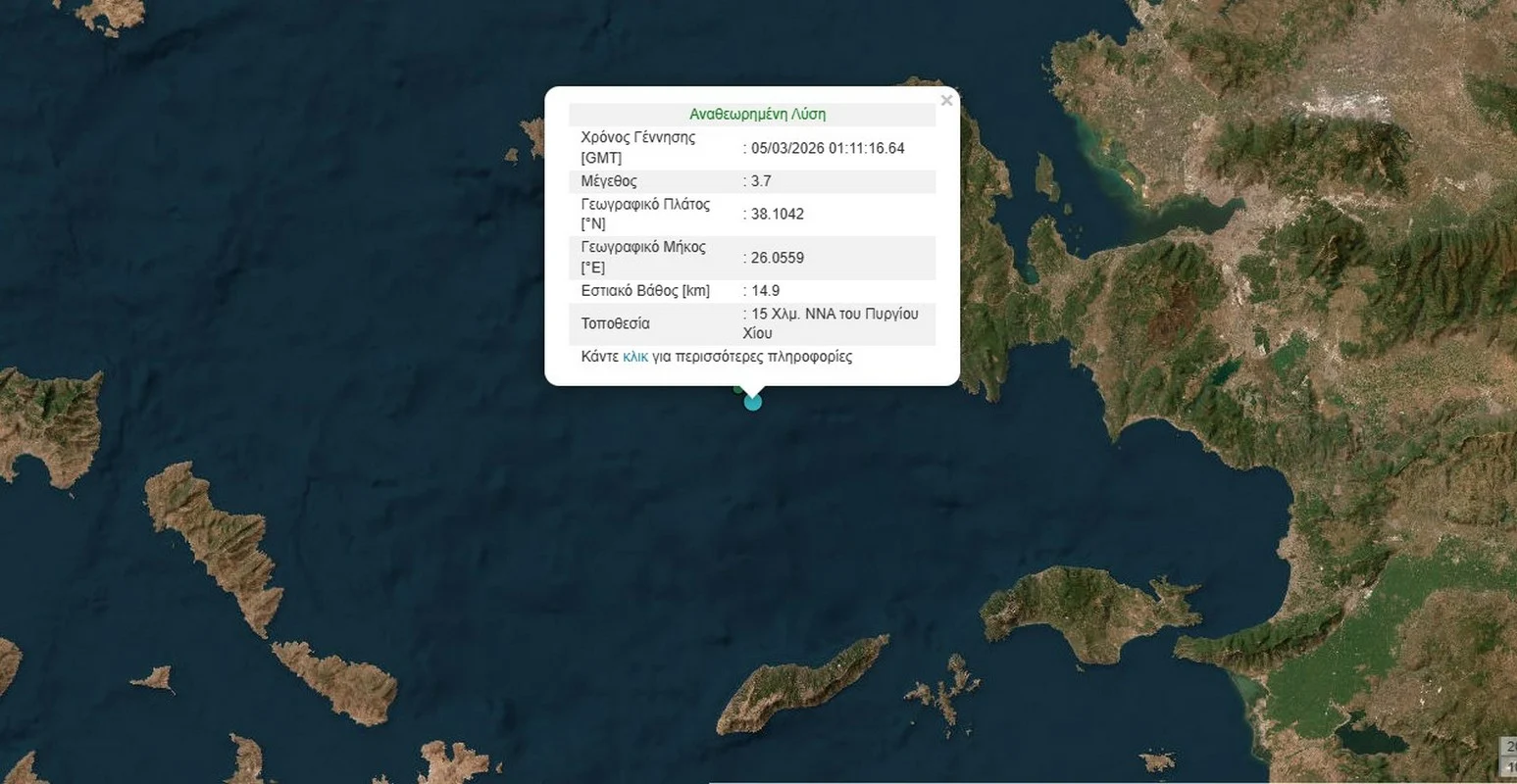Click the focal depth value 14.9

765,291
